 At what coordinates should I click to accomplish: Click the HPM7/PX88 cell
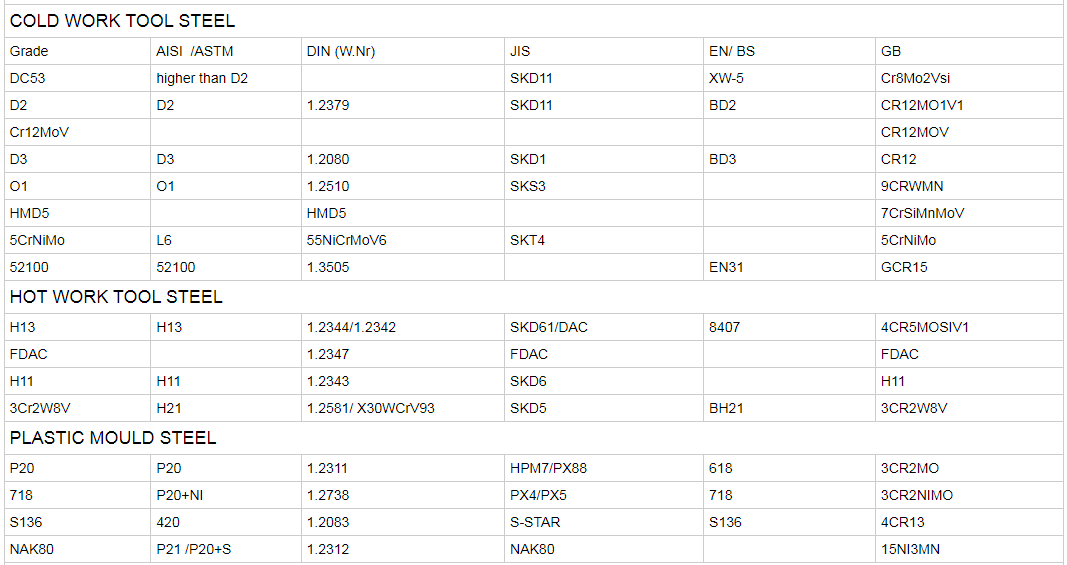(x=548, y=468)
